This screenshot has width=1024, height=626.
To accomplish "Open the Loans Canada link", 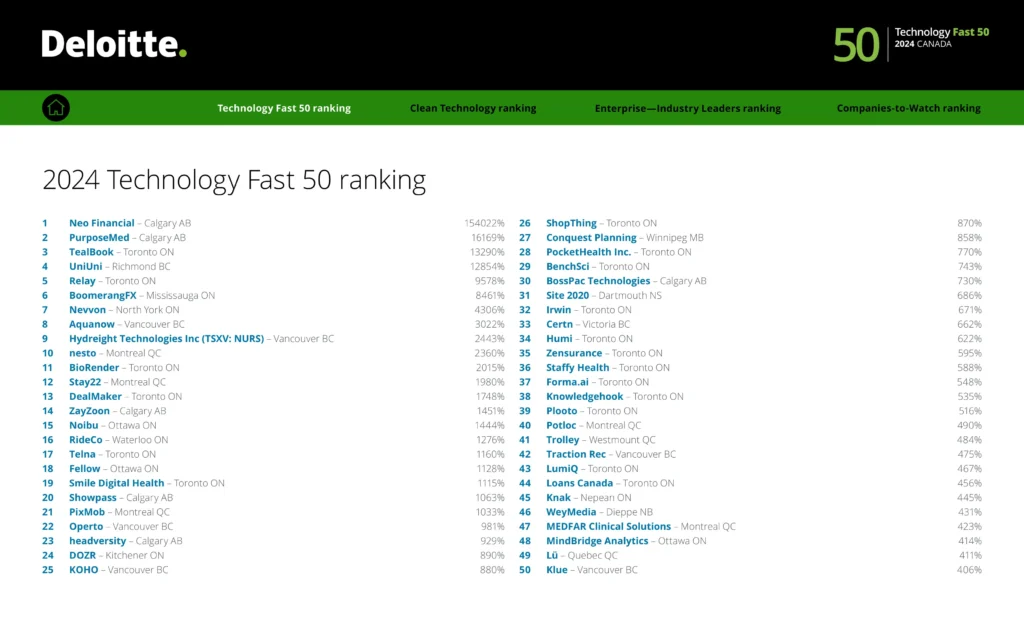I will [579, 483].
